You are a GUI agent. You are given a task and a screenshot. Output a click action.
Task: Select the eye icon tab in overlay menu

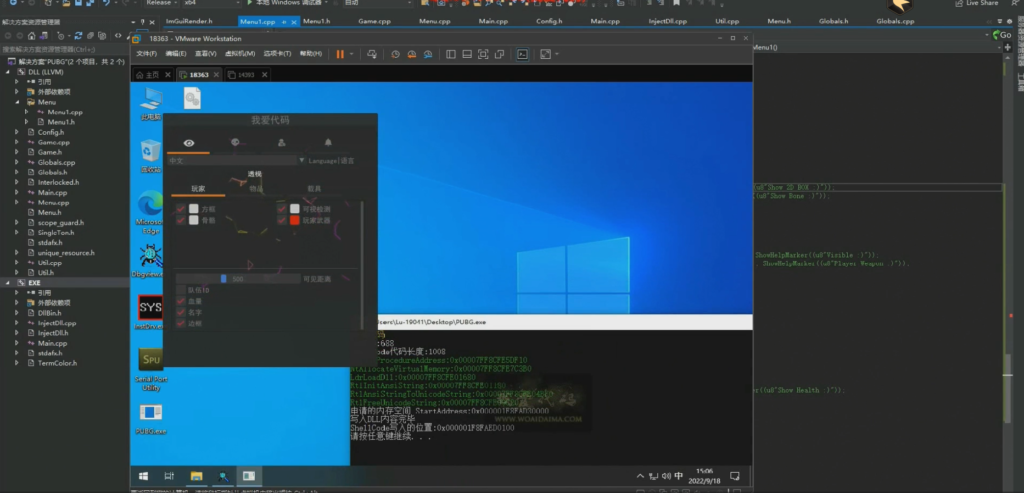click(189, 142)
